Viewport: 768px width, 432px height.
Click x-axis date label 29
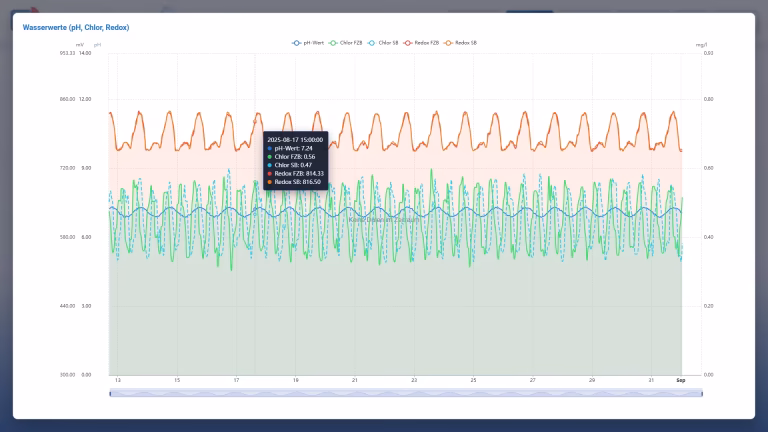(592, 380)
